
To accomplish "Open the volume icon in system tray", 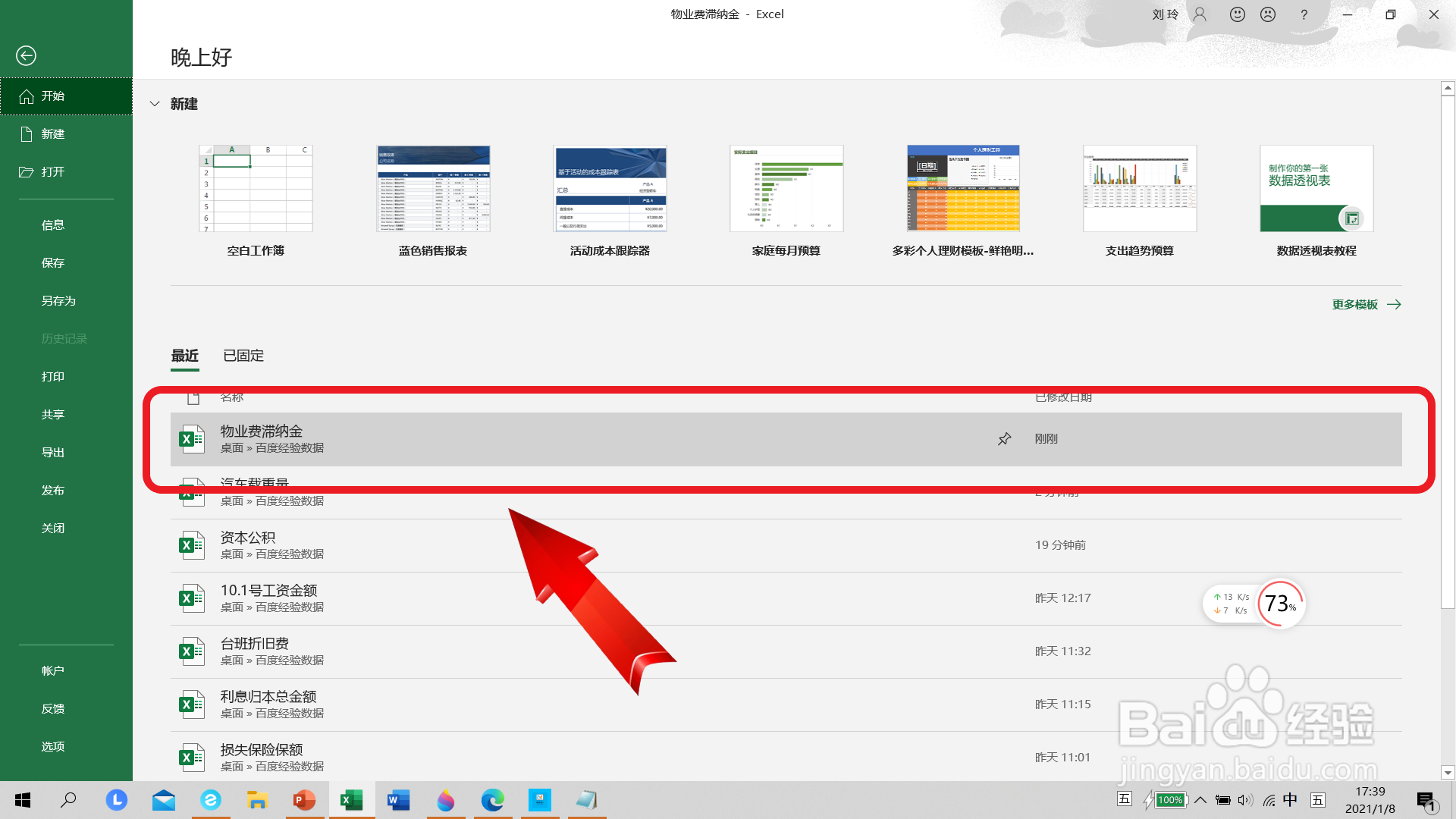I will [1245, 800].
